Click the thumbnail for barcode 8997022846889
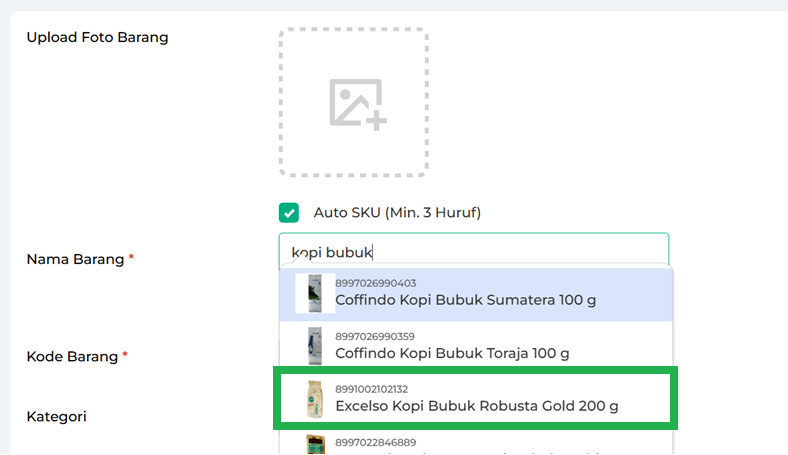Screen dimensions: 788x455 pyautogui.click(x=315, y=445)
